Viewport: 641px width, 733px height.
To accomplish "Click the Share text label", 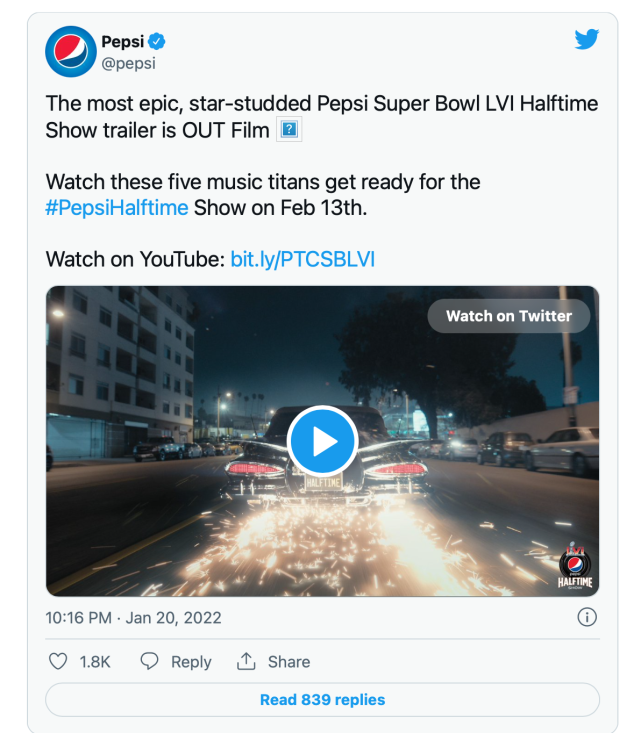I will coord(288,662).
